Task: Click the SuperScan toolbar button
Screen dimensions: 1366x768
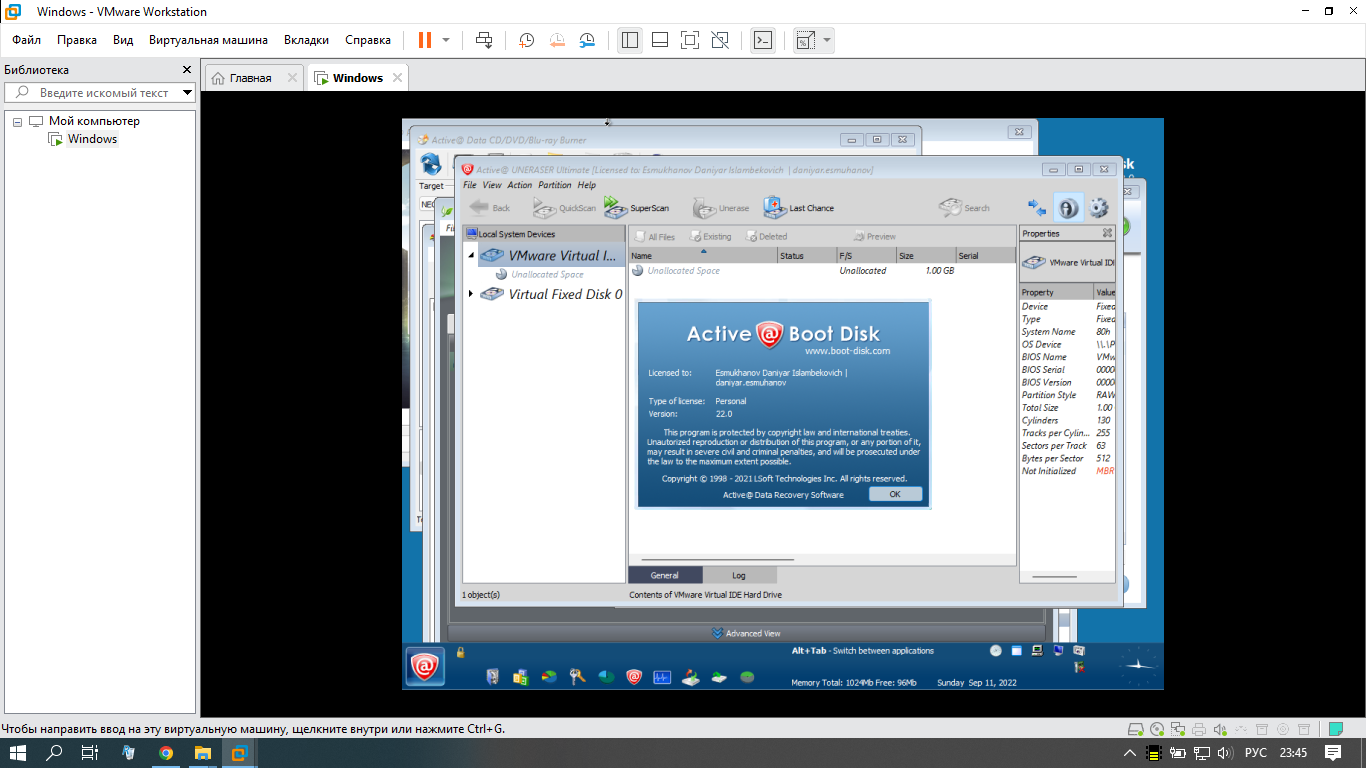Action: pyautogui.click(x=636, y=208)
